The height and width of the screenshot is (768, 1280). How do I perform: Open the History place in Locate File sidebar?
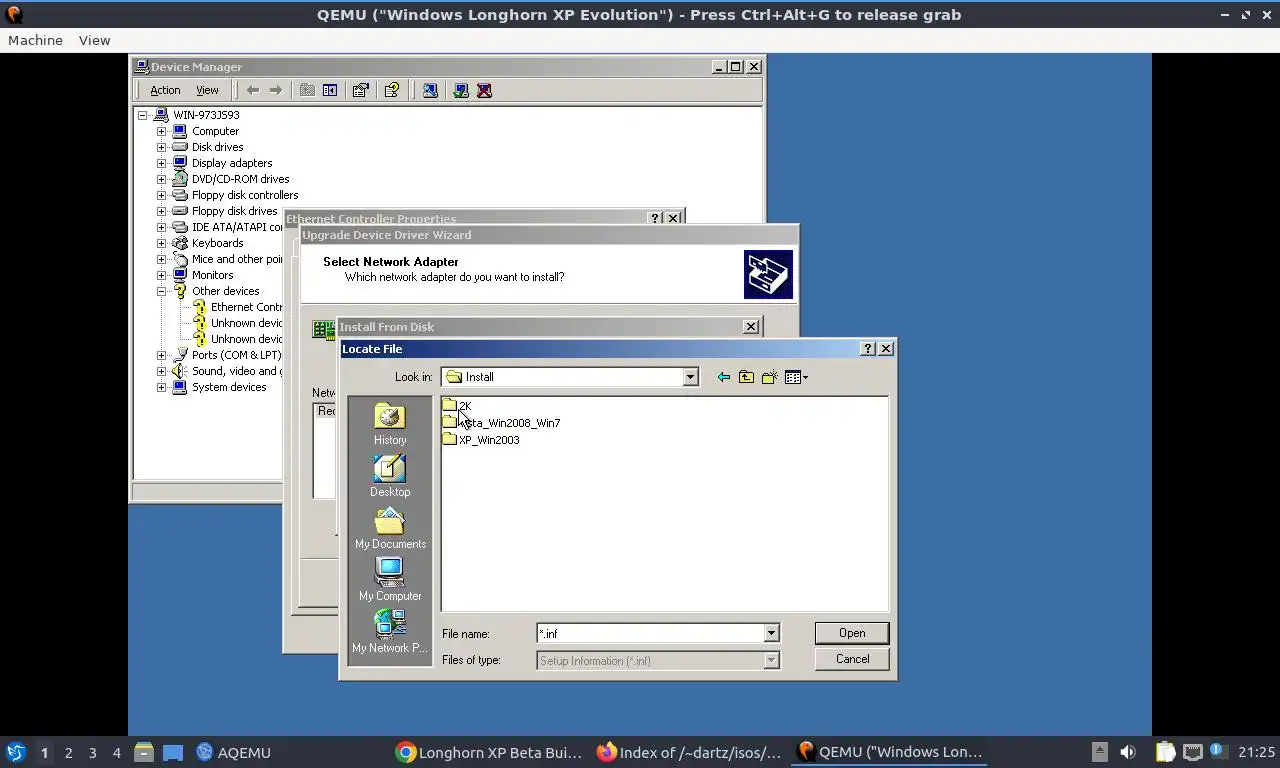(390, 424)
